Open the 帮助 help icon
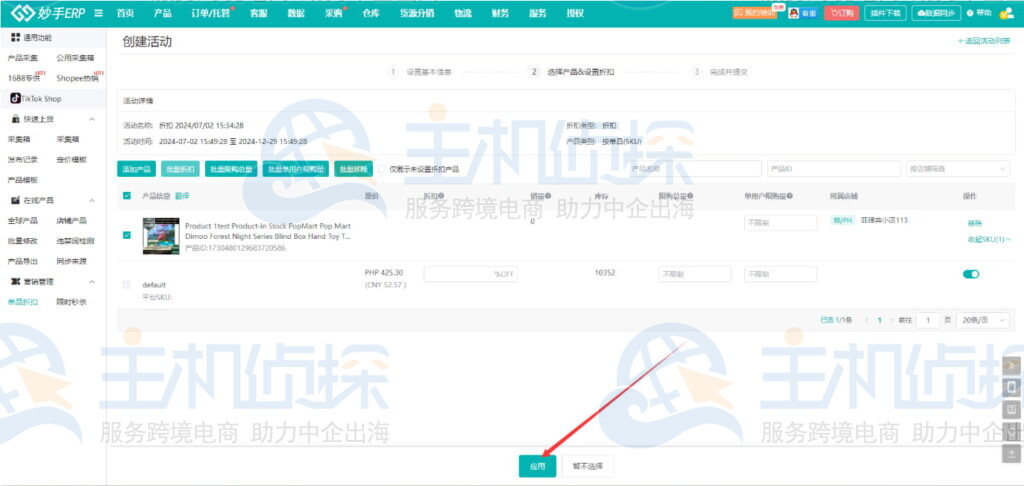The height and width of the screenshot is (486, 1024). [979, 13]
